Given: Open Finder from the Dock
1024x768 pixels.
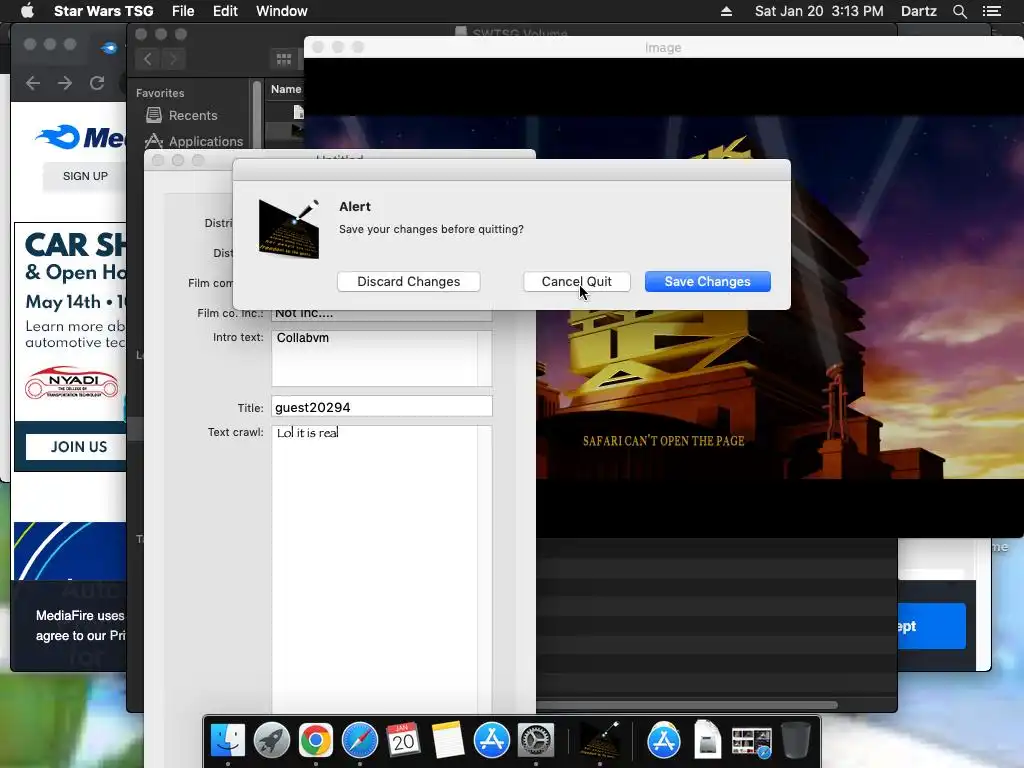Looking at the screenshot, I should (227, 741).
